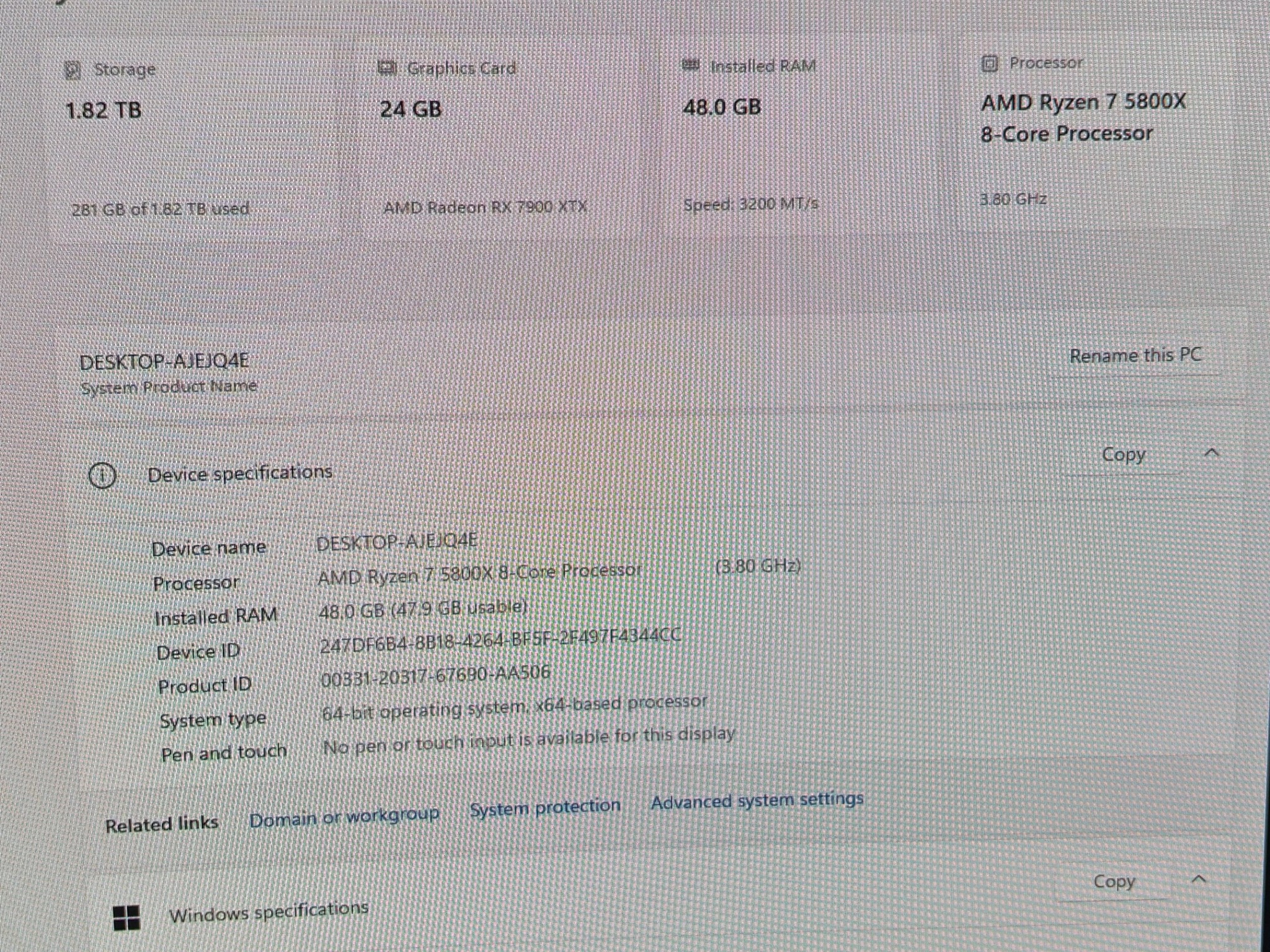The height and width of the screenshot is (952, 1270).
Task: Click the Windows logo icon
Action: coord(127,917)
